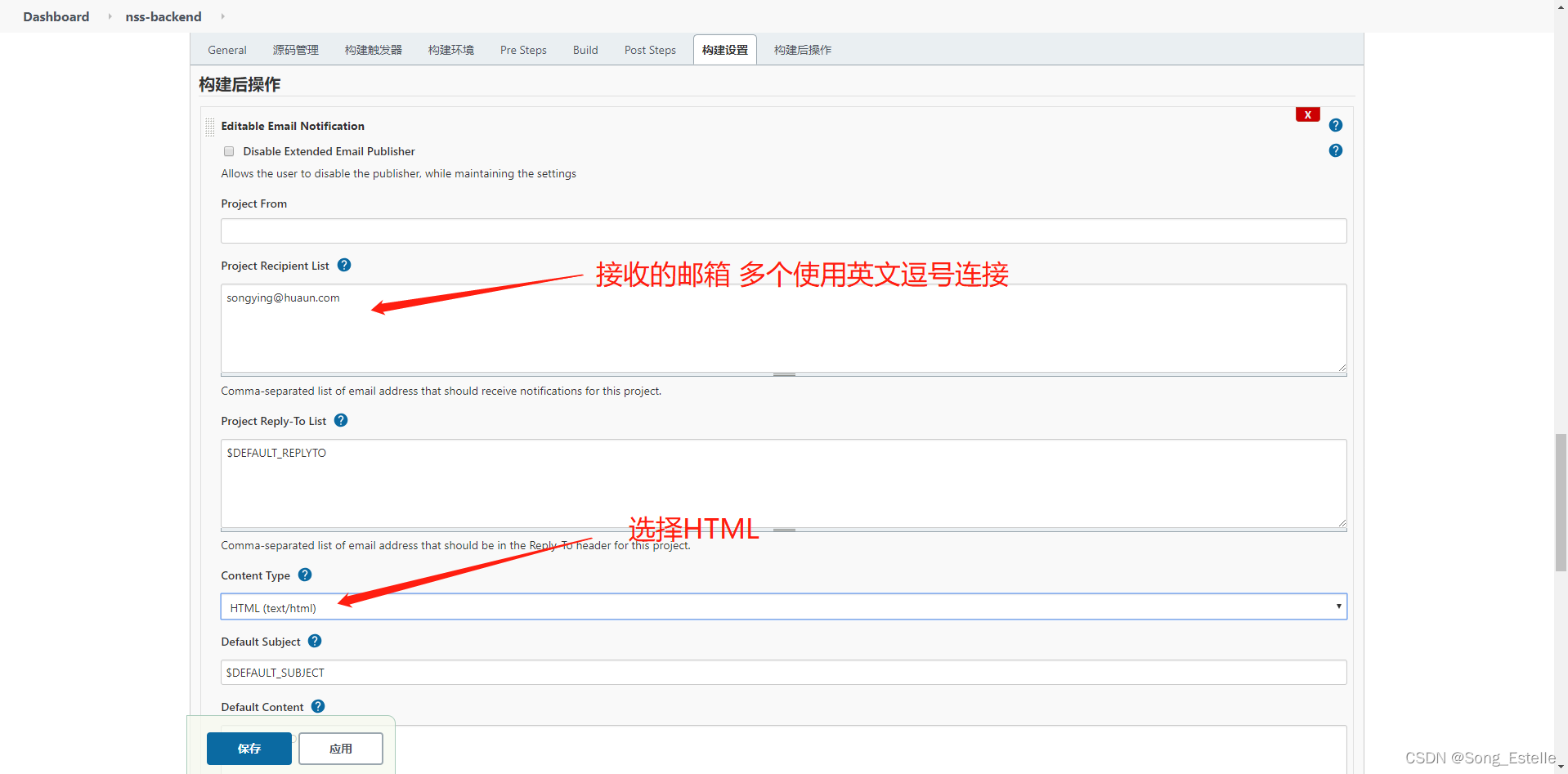Image resolution: width=1568 pixels, height=774 pixels.
Task: Click the 保存 save button
Action: point(249,749)
